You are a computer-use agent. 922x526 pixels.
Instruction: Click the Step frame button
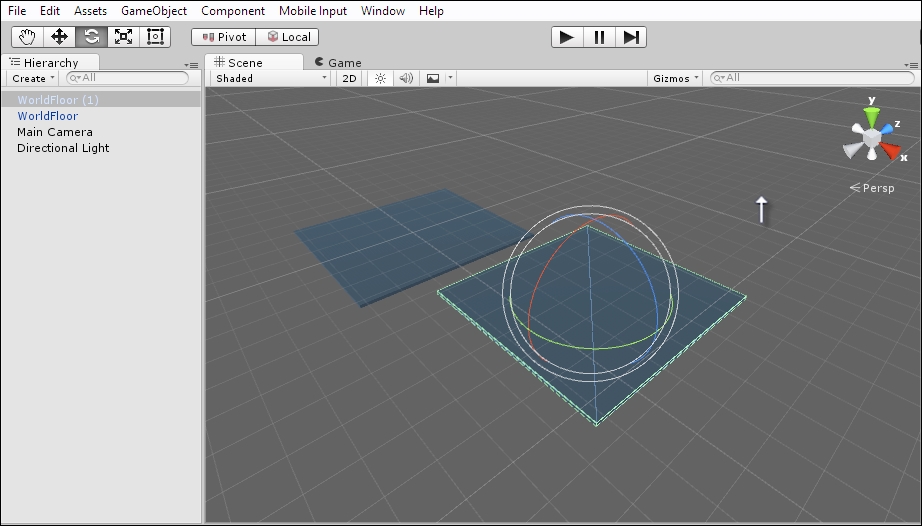pos(631,37)
